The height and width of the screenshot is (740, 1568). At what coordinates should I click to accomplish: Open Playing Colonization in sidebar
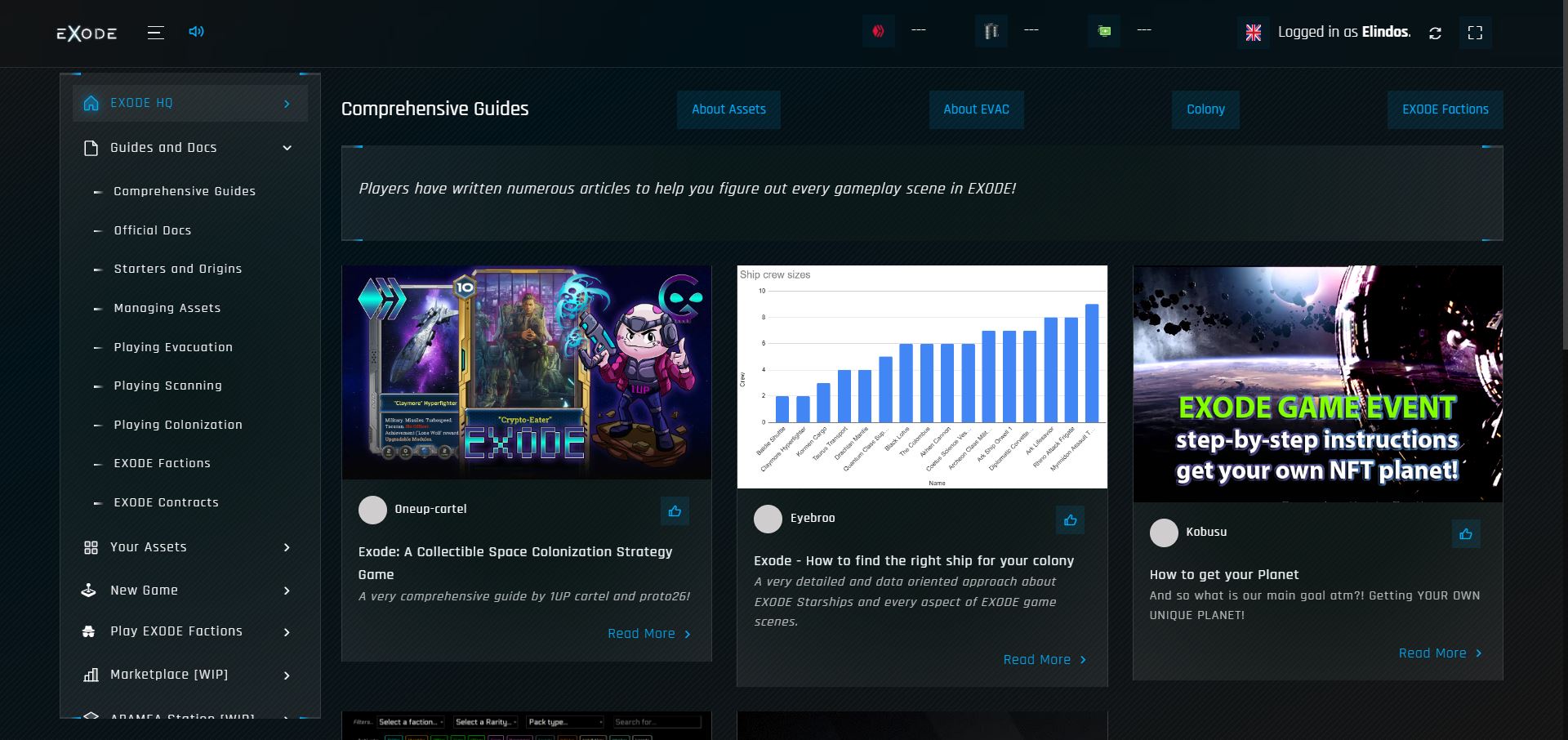[x=178, y=425]
